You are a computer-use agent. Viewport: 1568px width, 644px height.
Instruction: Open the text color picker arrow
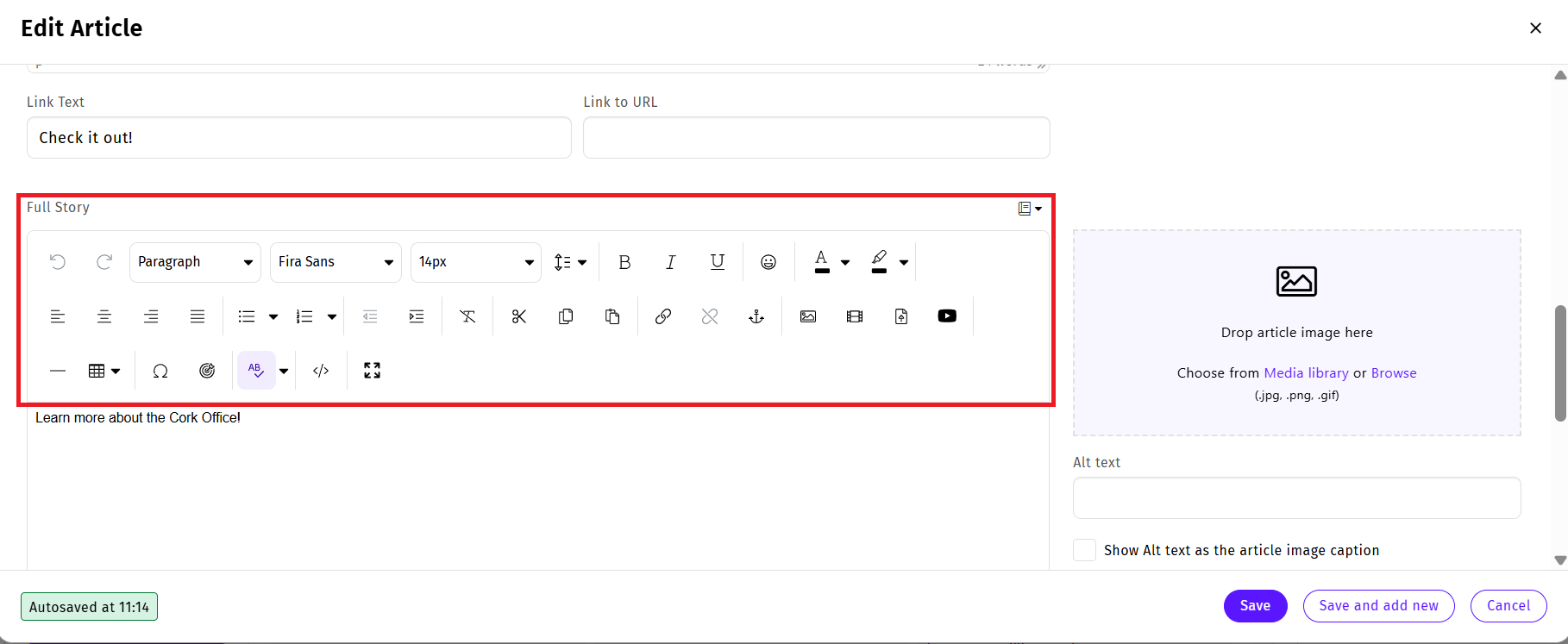point(845,262)
